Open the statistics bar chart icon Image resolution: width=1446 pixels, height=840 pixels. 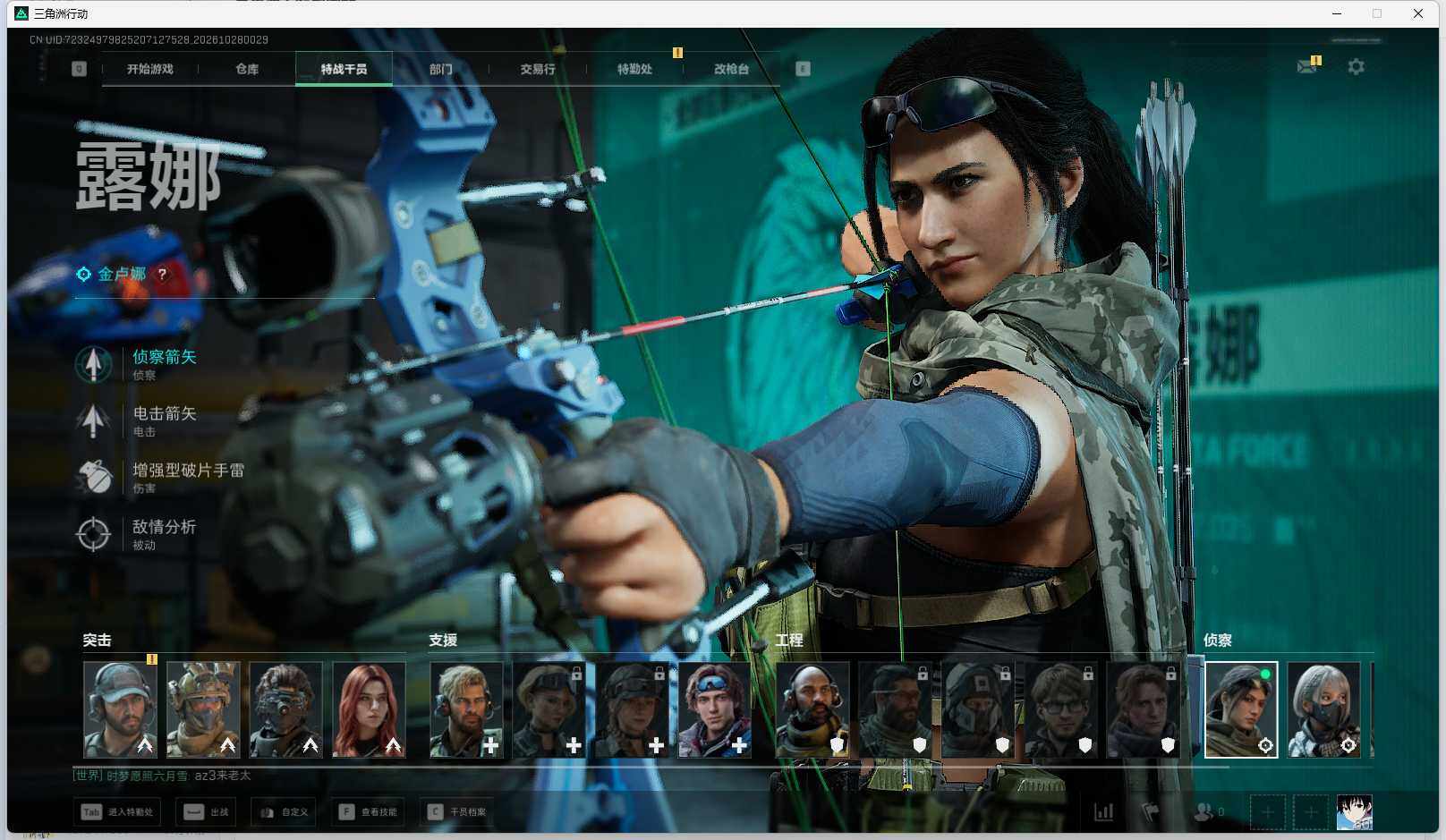pos(1104,811)
